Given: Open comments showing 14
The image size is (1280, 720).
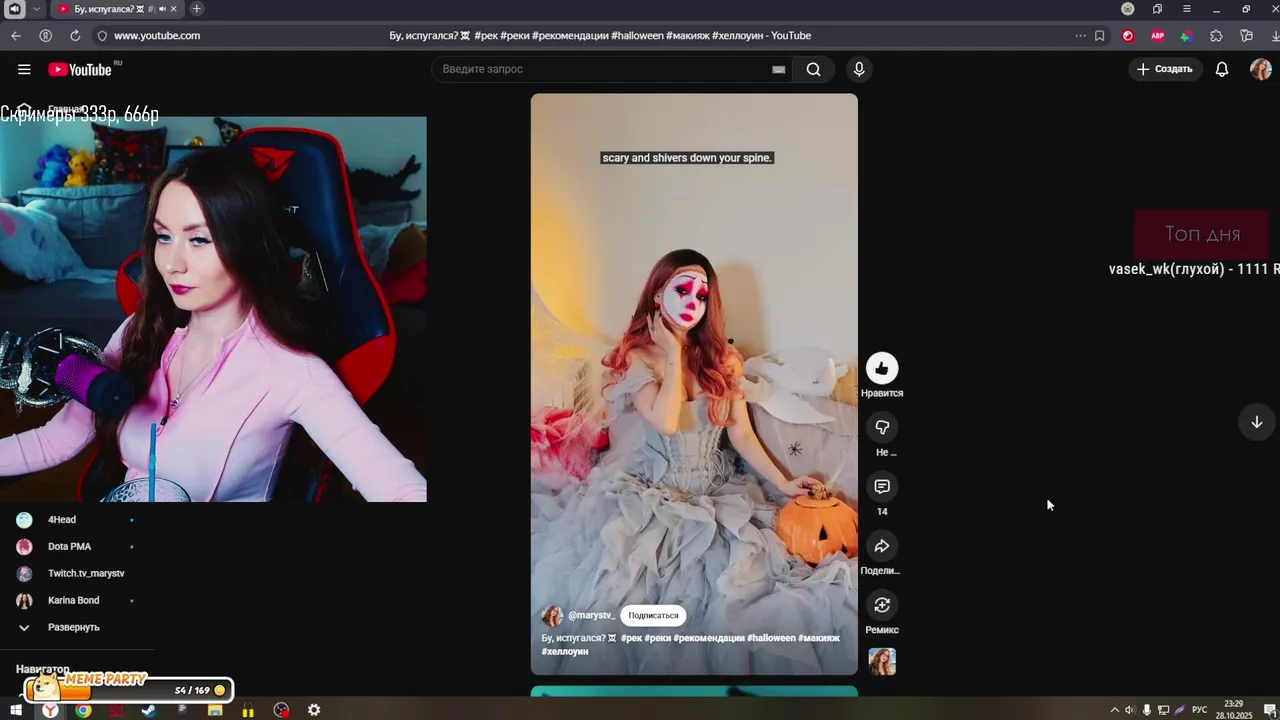Looking at the screenshot, I should click(882, 487).
